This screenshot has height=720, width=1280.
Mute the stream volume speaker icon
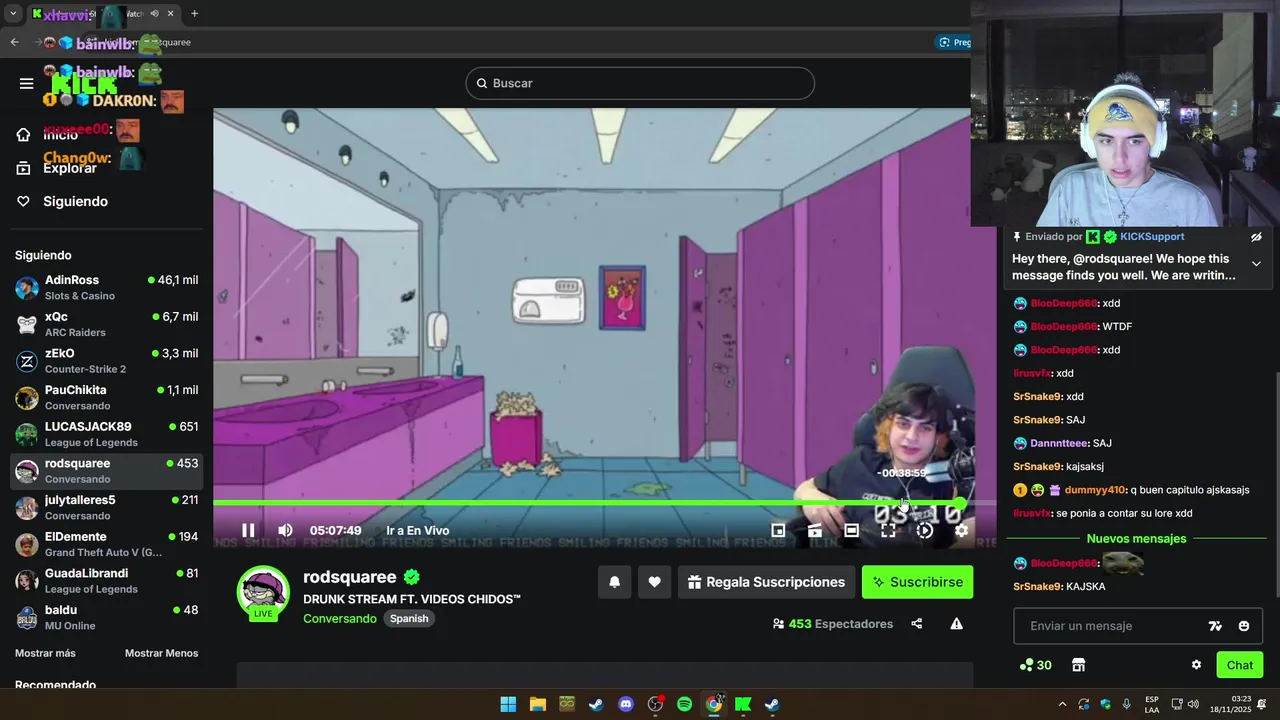[285, 530]
